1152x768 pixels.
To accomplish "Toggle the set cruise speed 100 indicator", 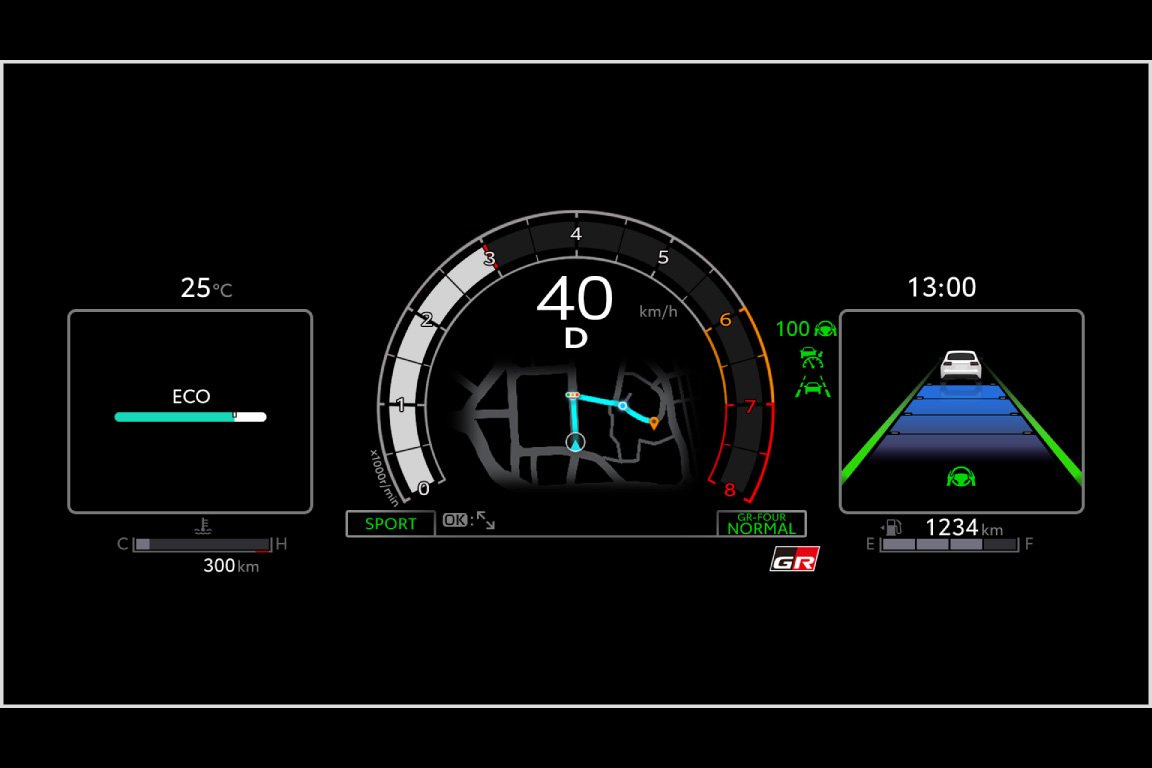I will point(793,328).
